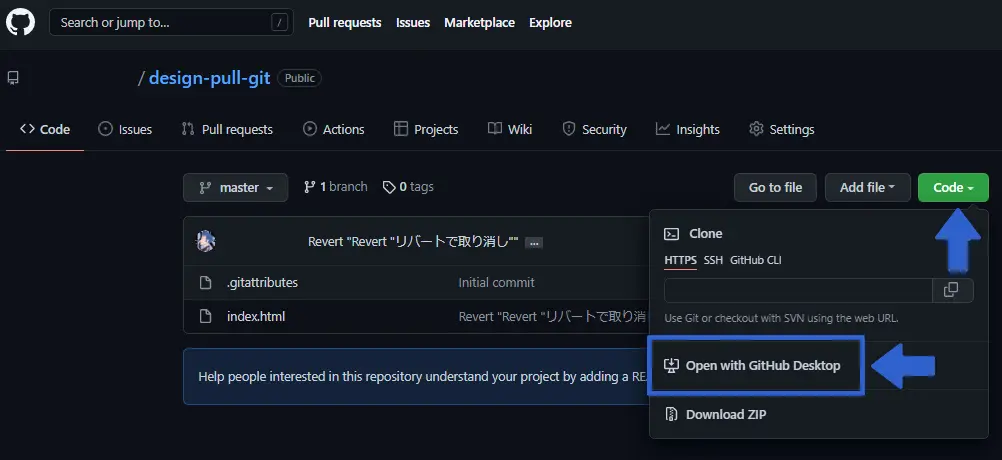
Task: Toggle the green Code dropdown button
Action: (953, 187)
